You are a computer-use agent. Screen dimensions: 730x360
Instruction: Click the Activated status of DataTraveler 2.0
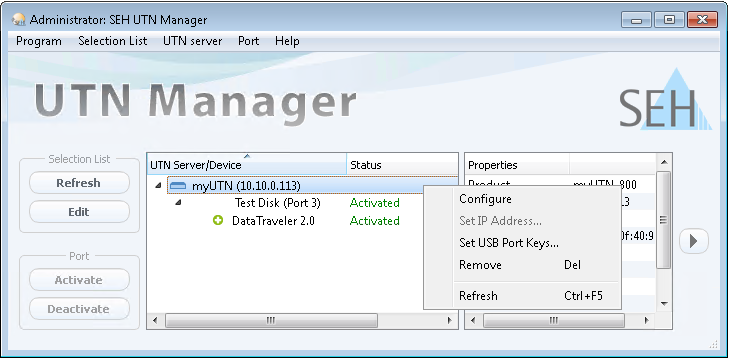[x=374, y=221]
